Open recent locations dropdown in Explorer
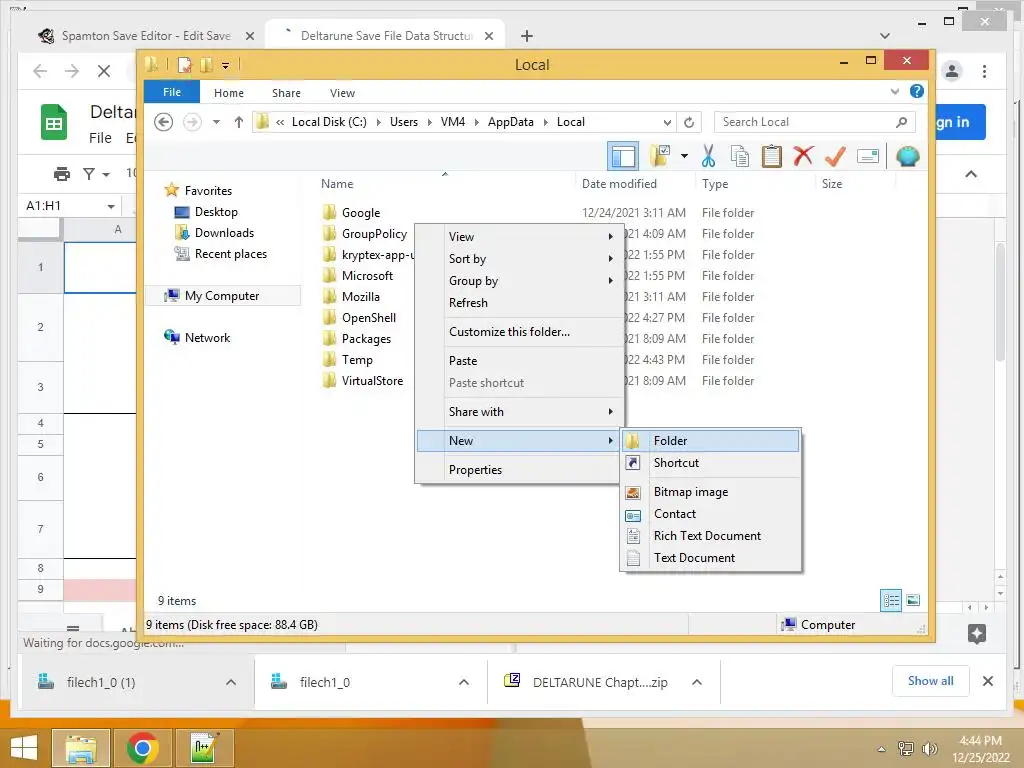Image resolution: width=1024 pixels, height=768 pixels. pos(216,122)
